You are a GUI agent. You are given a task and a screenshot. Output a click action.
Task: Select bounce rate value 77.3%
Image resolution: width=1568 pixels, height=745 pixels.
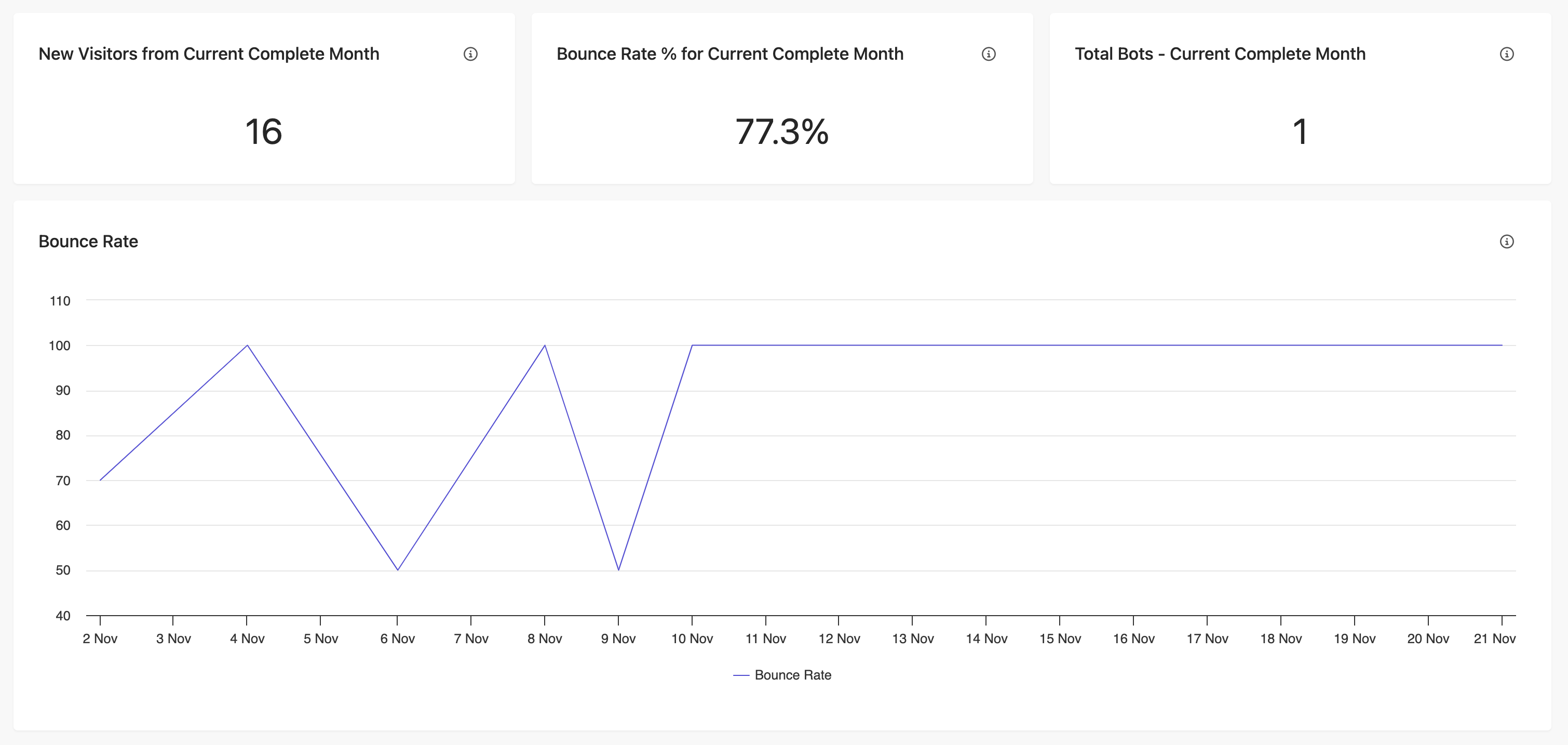click(x=782, y=131)
